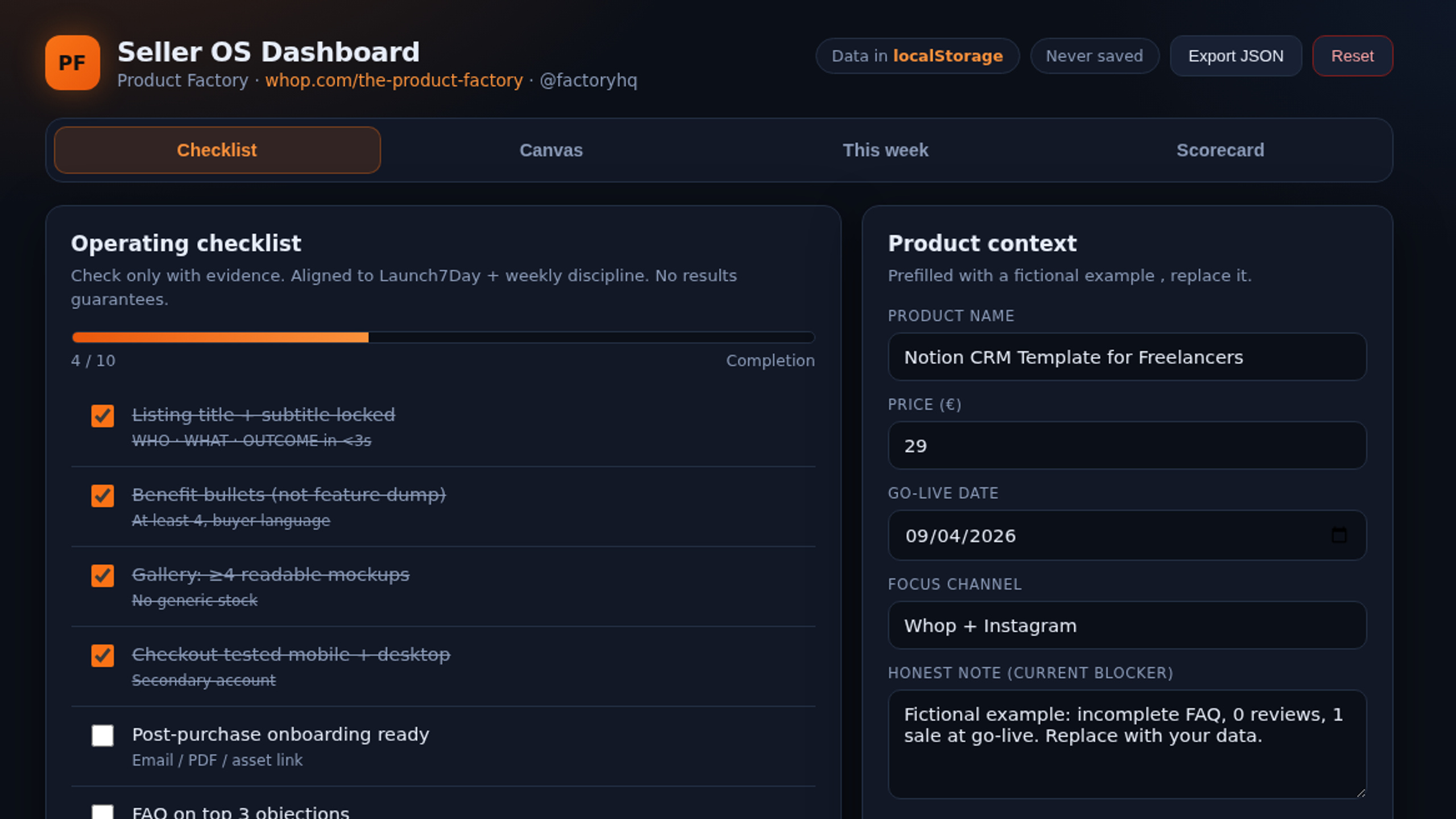Open the Canvas tab
Viewport: 1456px width, 819px height.
click(551, 150)
